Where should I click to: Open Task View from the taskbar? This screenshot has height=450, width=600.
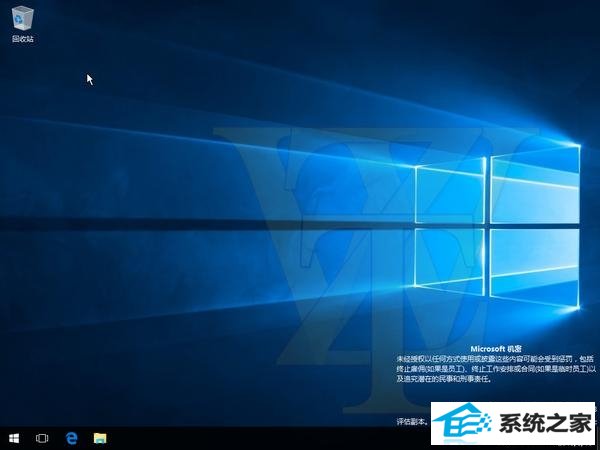point(42,438)
